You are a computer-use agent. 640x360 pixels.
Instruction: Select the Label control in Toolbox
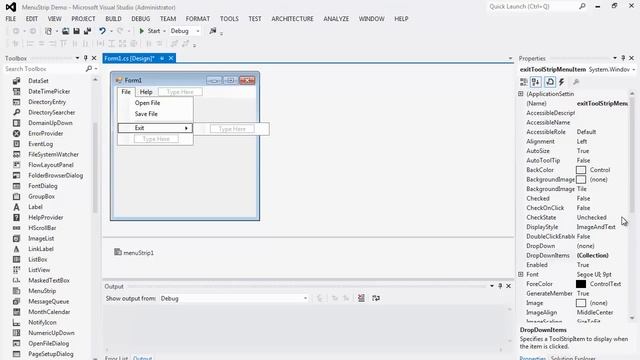pyautogui.click(x=36, y=207)
